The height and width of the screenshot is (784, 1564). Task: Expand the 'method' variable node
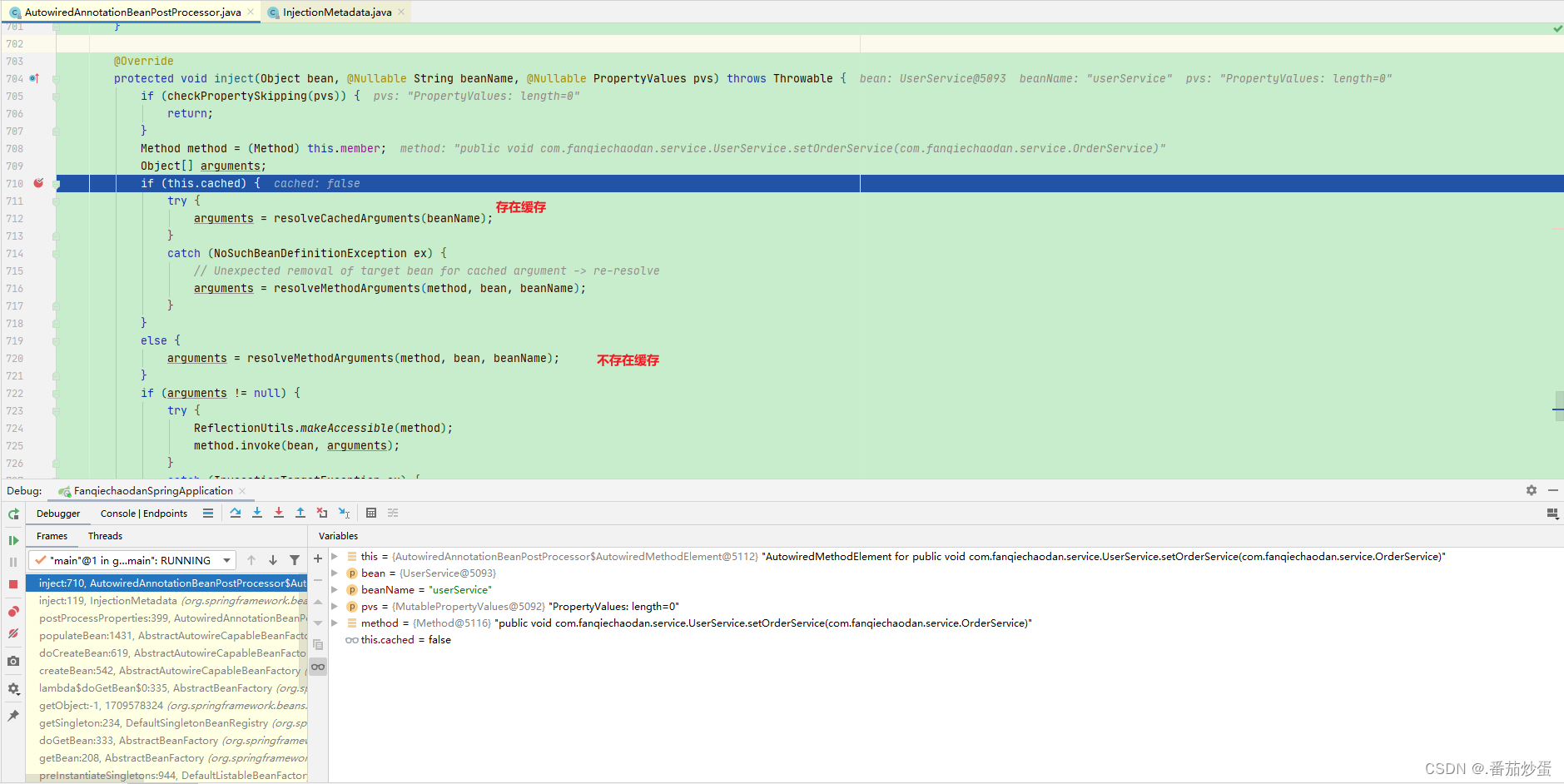pos(335,623)
